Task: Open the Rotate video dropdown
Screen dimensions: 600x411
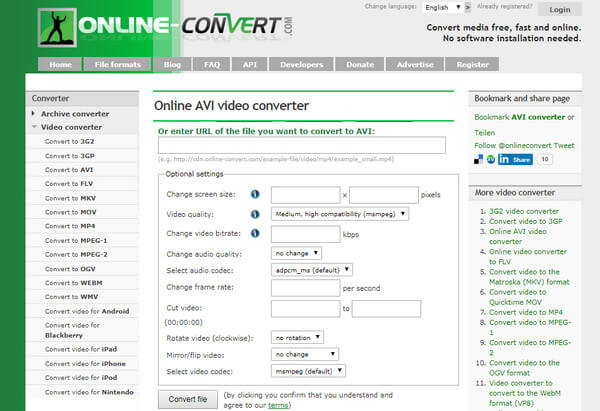Action: point(297,338)
